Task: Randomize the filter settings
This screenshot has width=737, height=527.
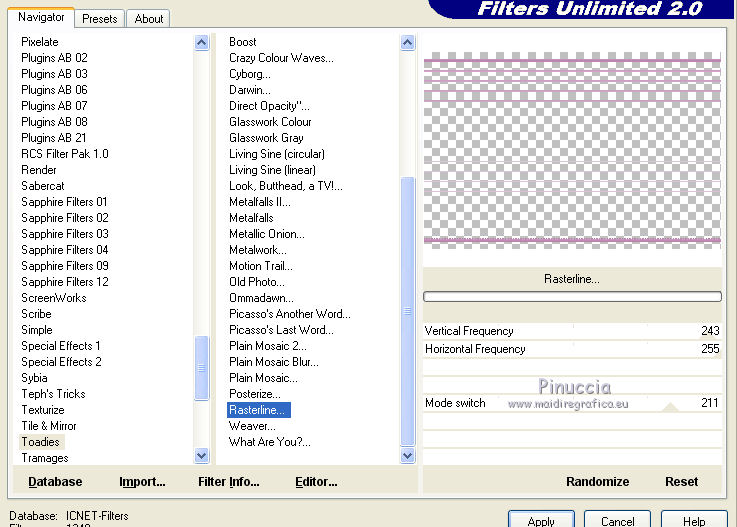Action: point(597,481)
